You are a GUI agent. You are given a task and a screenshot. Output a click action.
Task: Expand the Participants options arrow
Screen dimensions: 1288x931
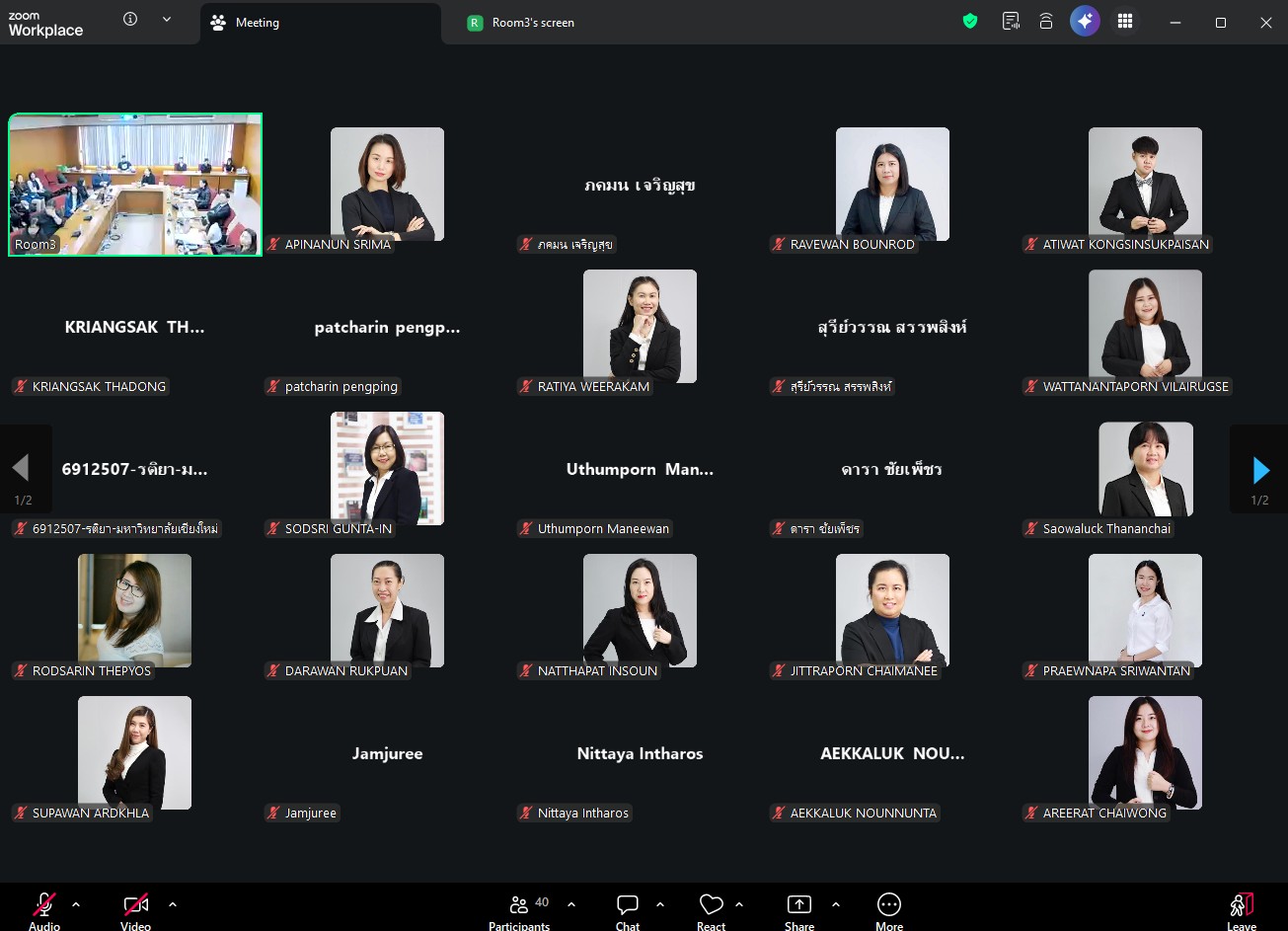(x=570, y=904)
